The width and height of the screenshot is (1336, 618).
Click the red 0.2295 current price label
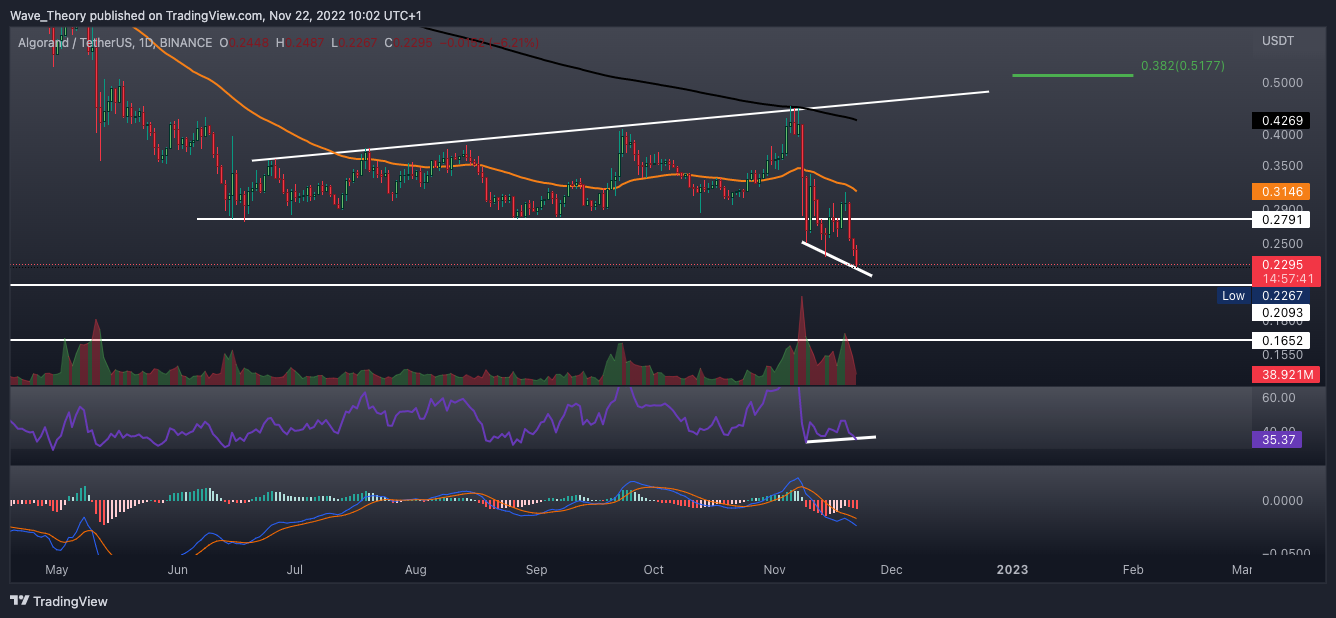tap(1276, 264)
